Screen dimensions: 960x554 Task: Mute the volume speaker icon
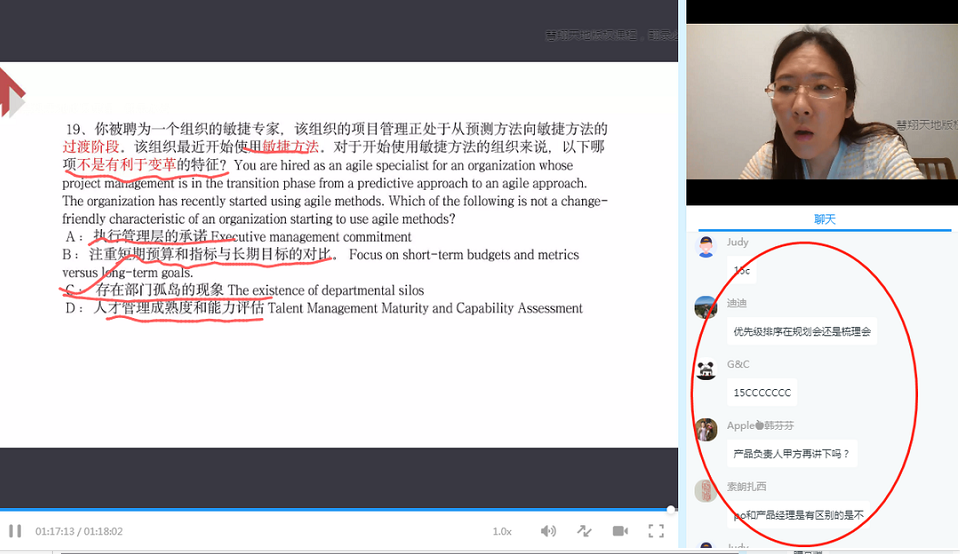click(x=548, y=531)
